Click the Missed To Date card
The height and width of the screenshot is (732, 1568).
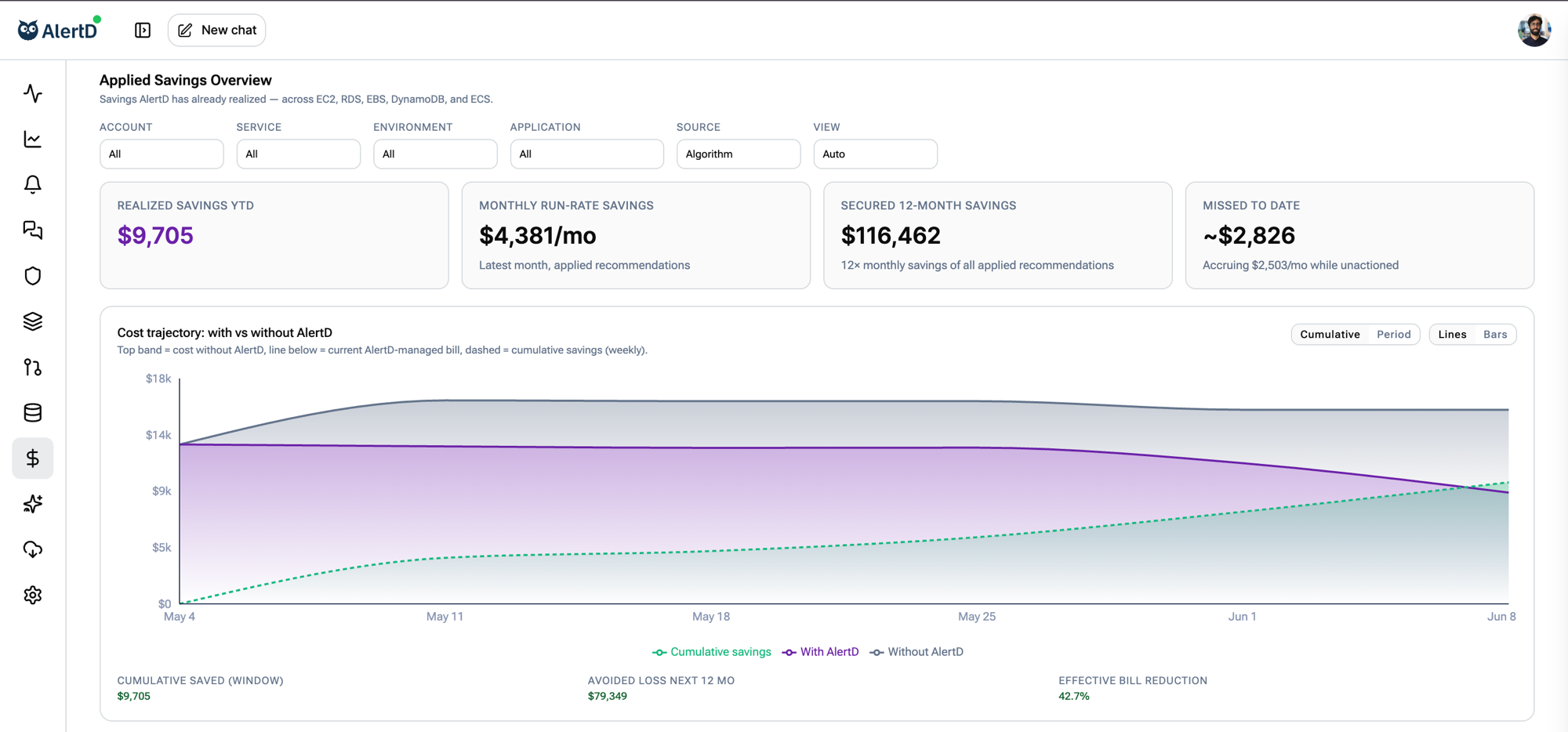tap(1359, 235)
